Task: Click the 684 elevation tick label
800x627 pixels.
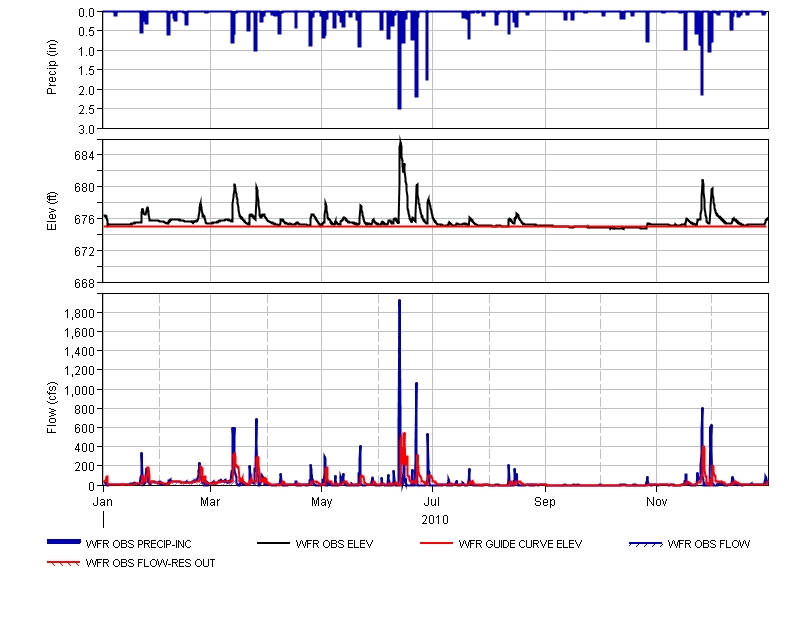Action: tap(85, 156)
